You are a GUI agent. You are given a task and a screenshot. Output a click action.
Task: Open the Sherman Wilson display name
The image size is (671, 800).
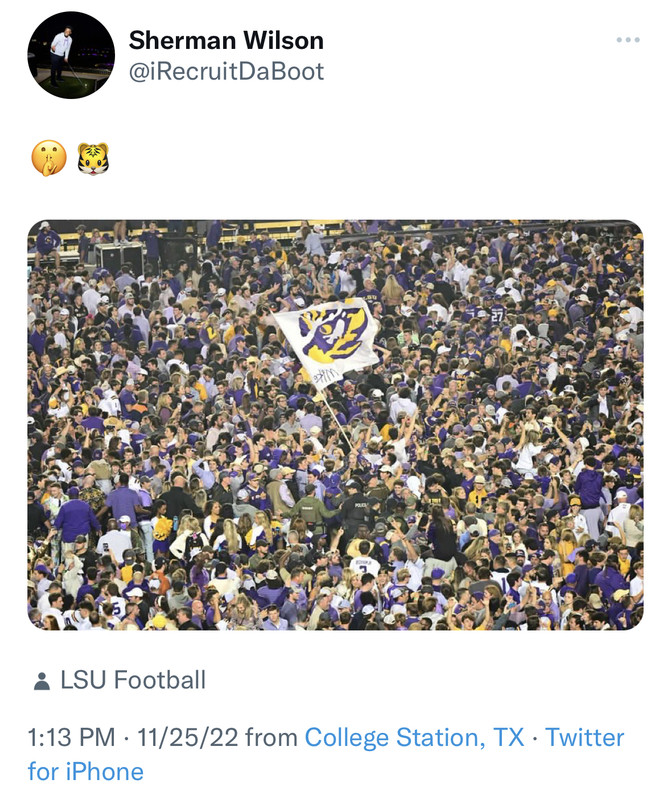[226, 40]
